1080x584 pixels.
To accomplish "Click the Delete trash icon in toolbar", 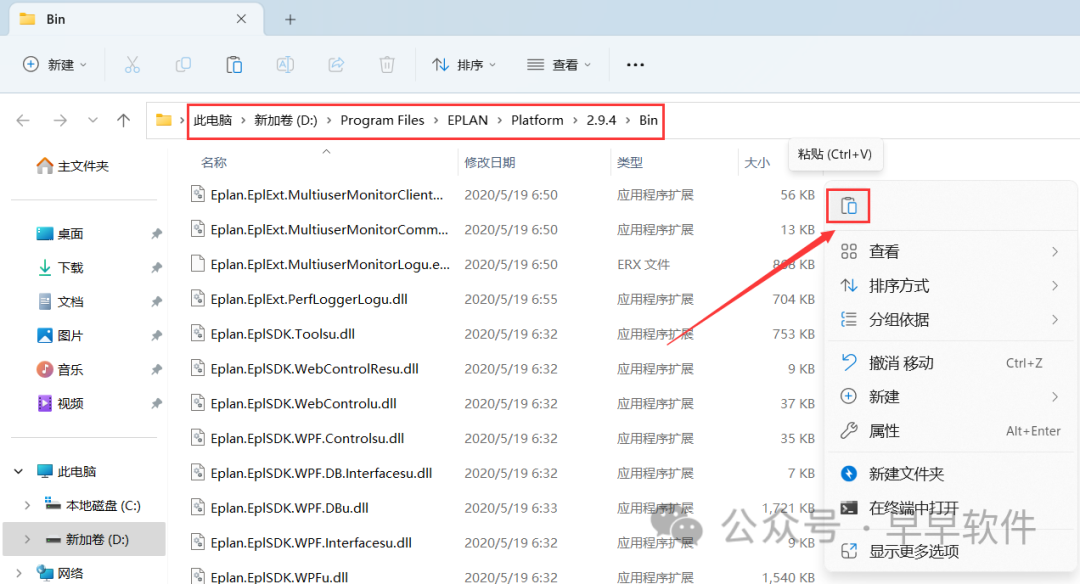I will coord(387,65).
